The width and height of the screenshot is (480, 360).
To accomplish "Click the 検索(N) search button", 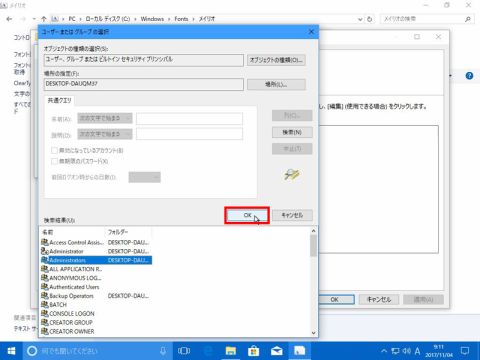I will coord(292,132).
